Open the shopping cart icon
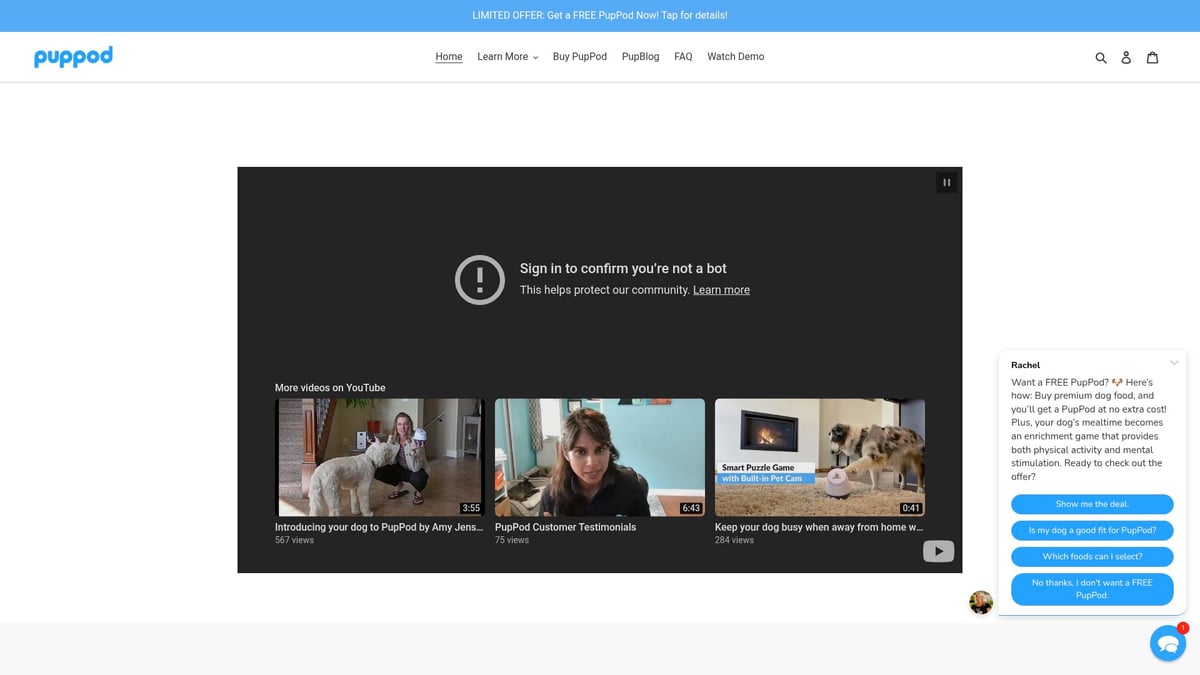 [1152, 58]
